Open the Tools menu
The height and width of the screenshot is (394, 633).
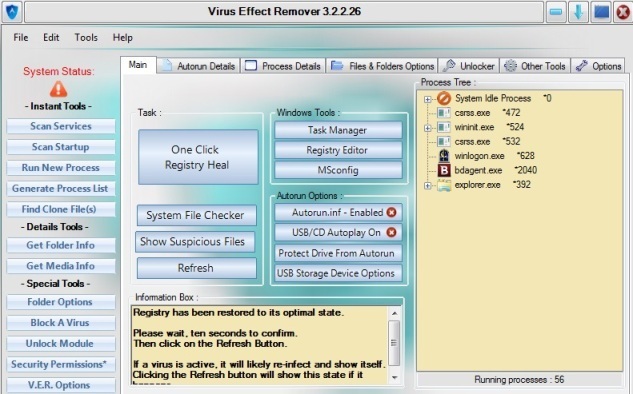(86, 38)
